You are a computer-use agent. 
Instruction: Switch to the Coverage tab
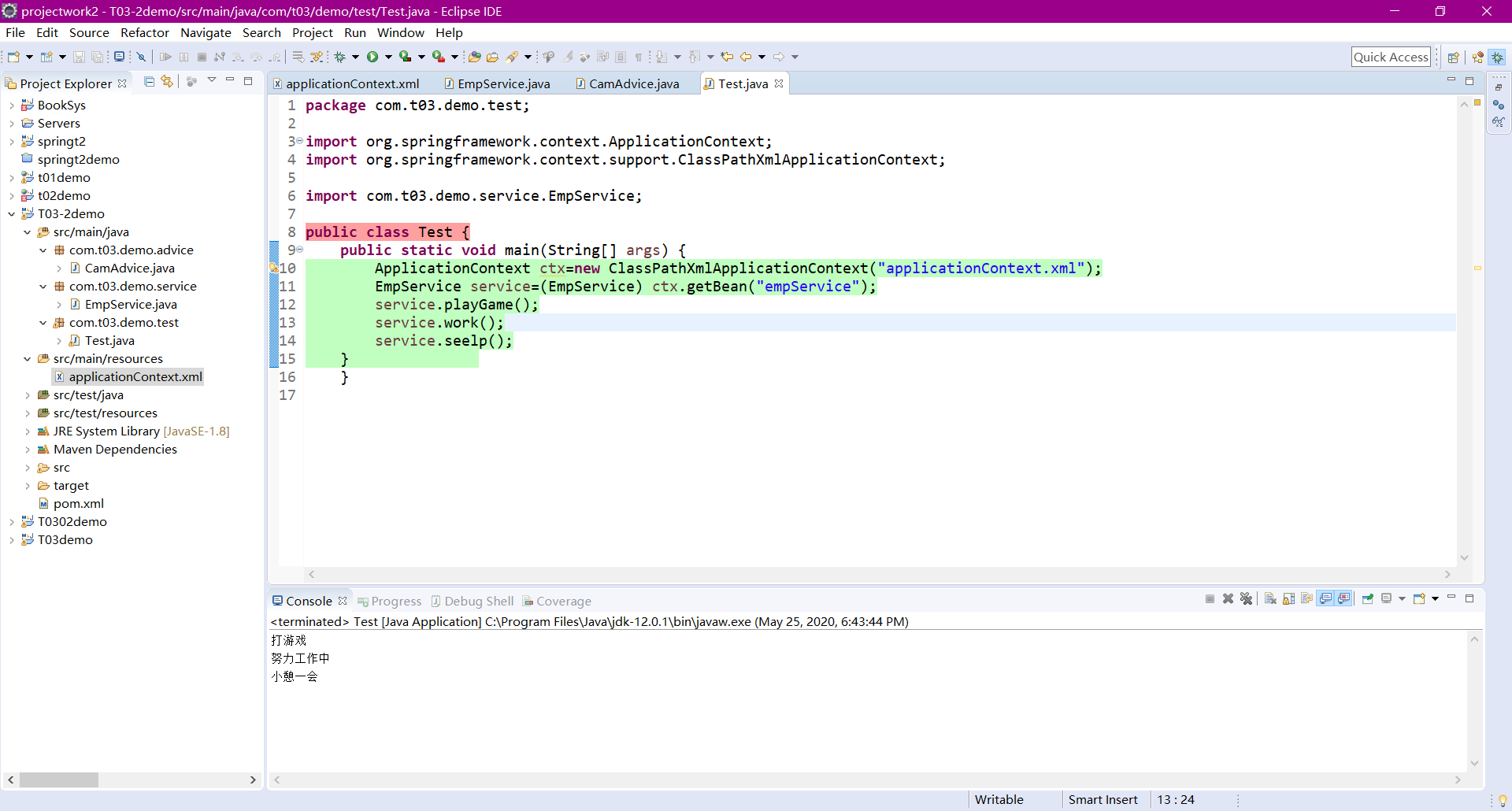click(x=557, y=602)
